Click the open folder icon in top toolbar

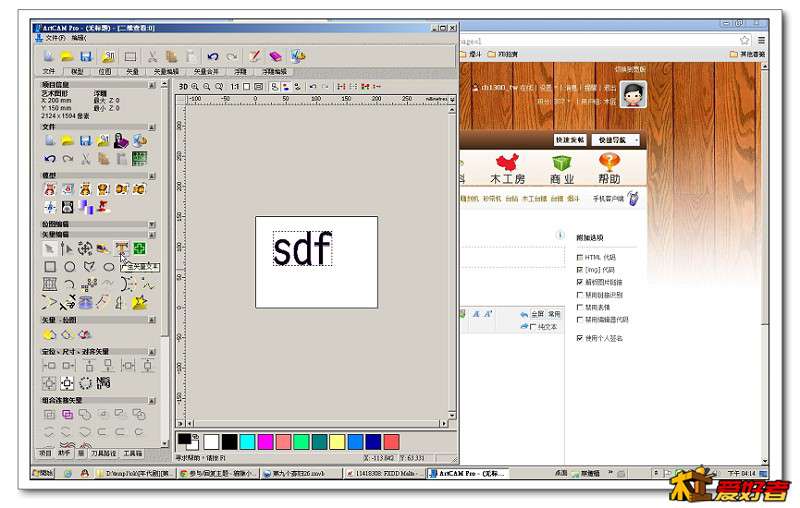click(x=67, y=56)
